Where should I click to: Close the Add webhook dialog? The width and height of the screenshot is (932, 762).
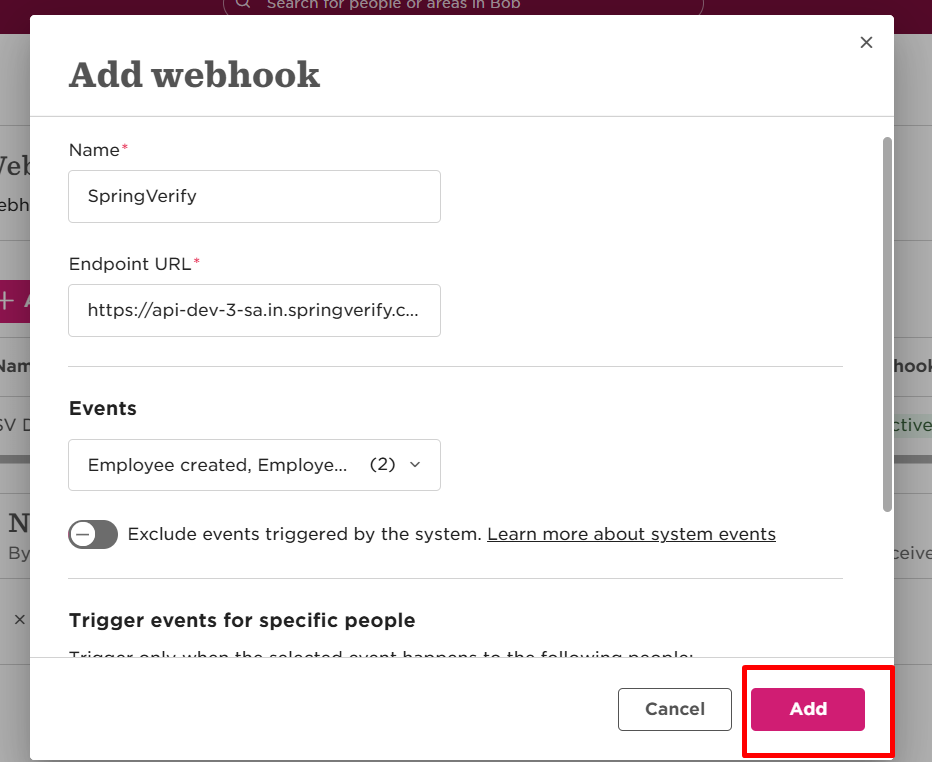[x=866, y=42]
